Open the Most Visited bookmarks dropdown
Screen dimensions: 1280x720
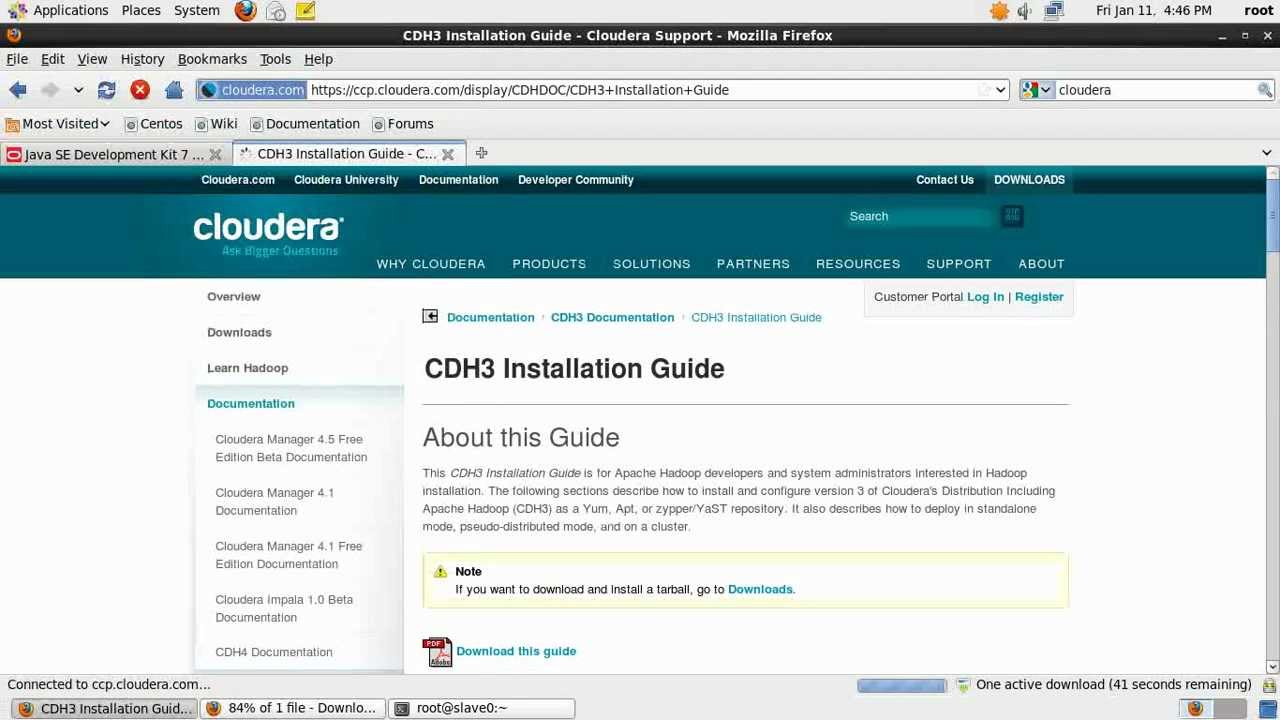click(57, 124)
